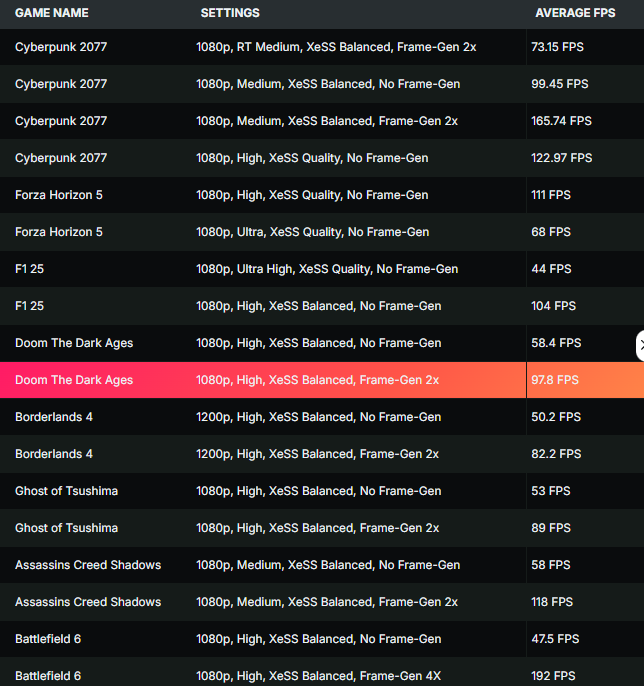Click Forza Horizon 5 name in 111 FPS row
Screen dimensions: 644x686
pyautogui.click(x=59, y=195)
